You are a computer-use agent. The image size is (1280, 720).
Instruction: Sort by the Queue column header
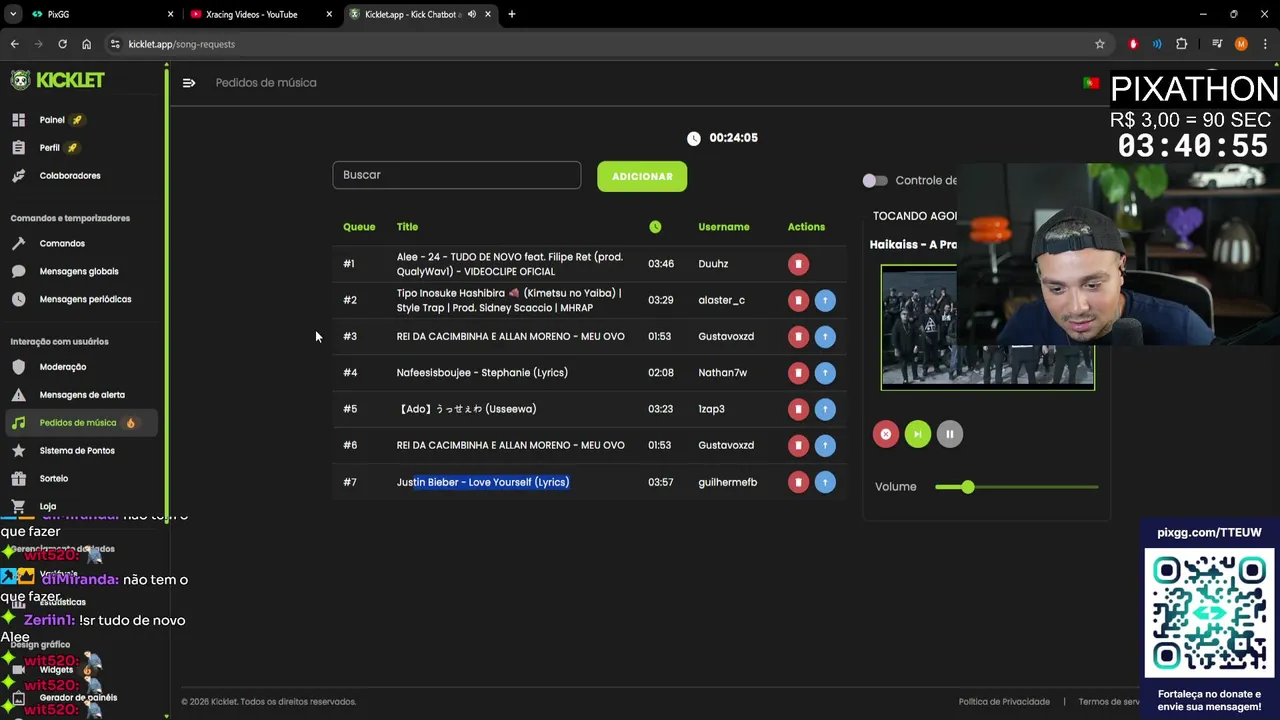click(359, 227)
